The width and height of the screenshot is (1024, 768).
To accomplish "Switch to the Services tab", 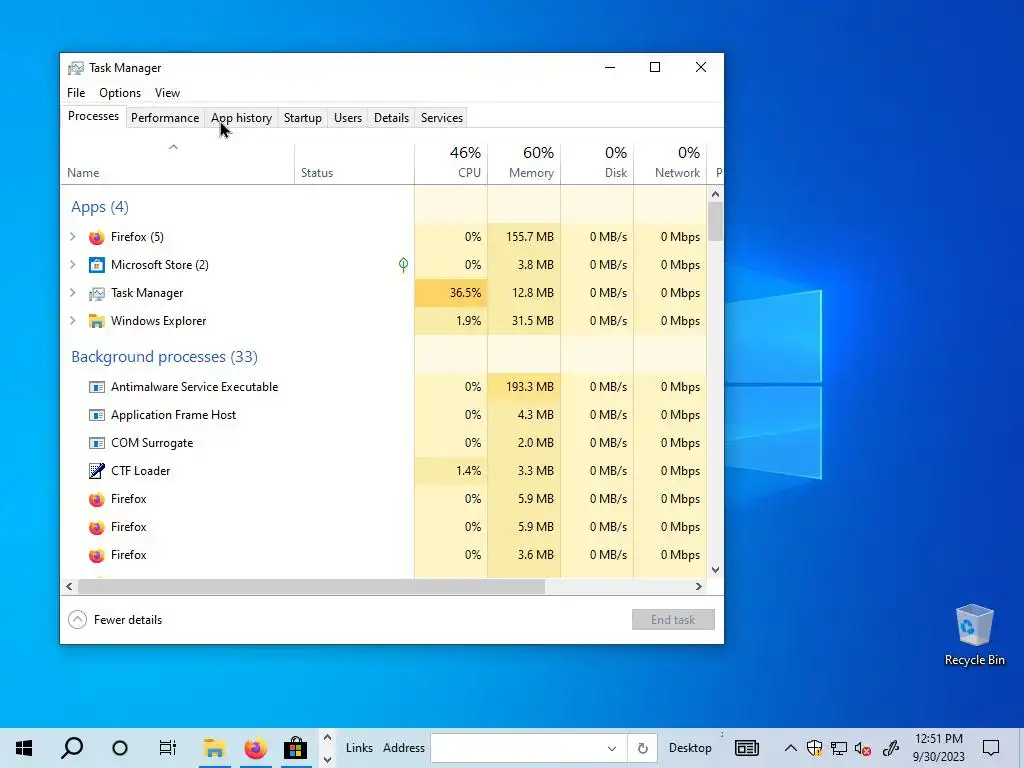I will coord(441,118).
